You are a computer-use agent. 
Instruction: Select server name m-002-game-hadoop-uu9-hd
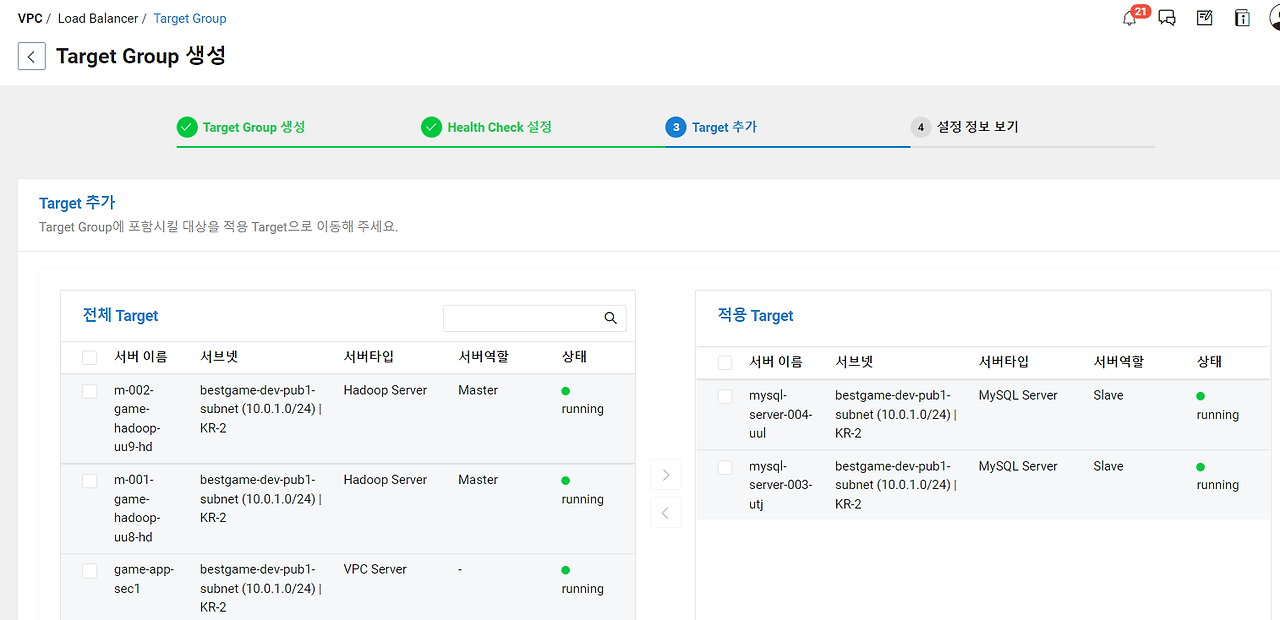137,419
